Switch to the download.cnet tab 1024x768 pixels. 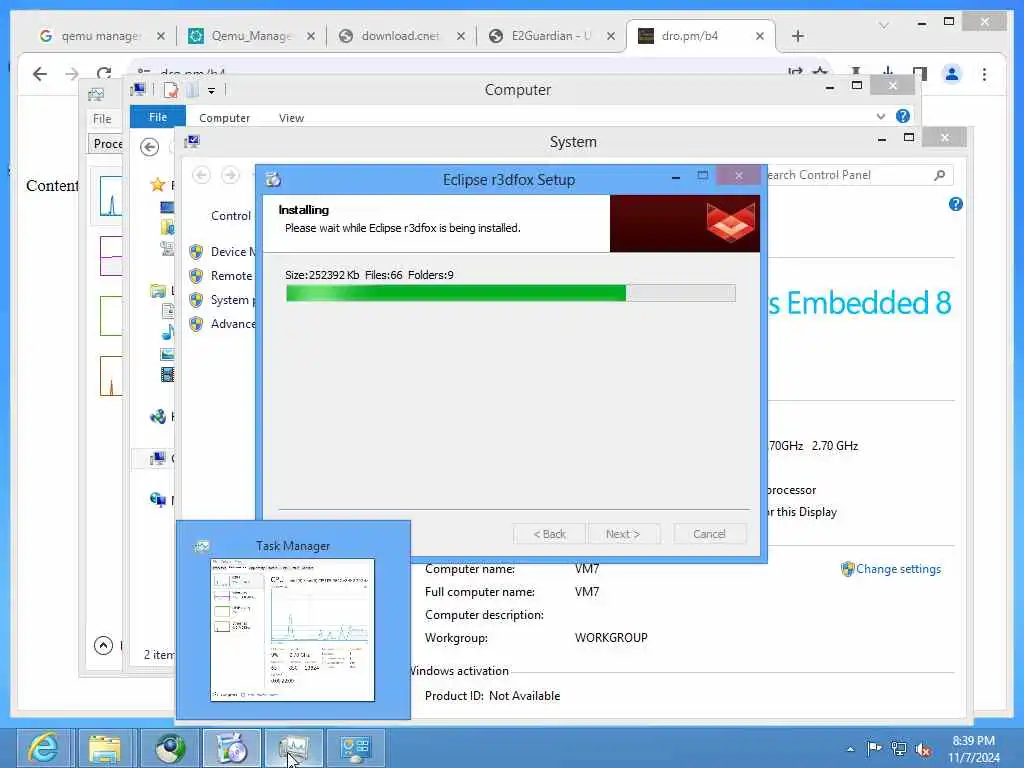[401, 36]
